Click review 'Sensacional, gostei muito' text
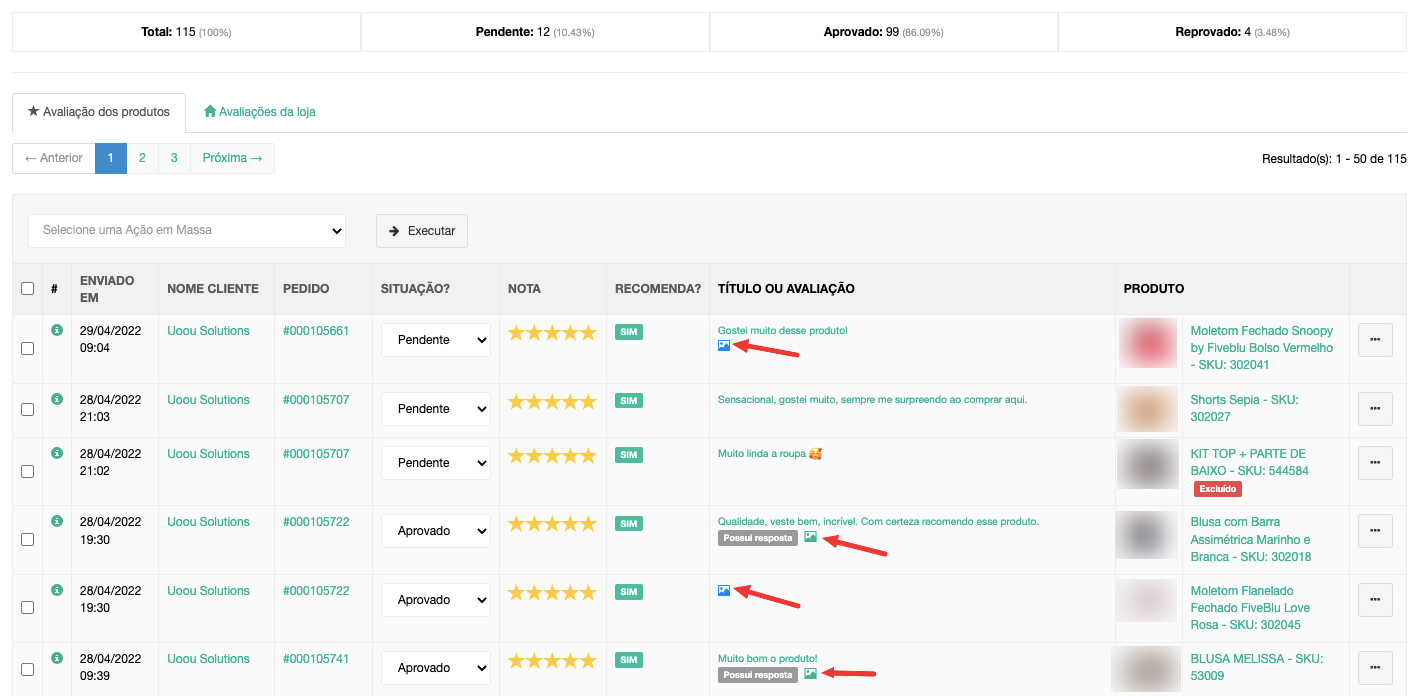The width and height of the screenshot is (1419, 696). tap(872, 399)
